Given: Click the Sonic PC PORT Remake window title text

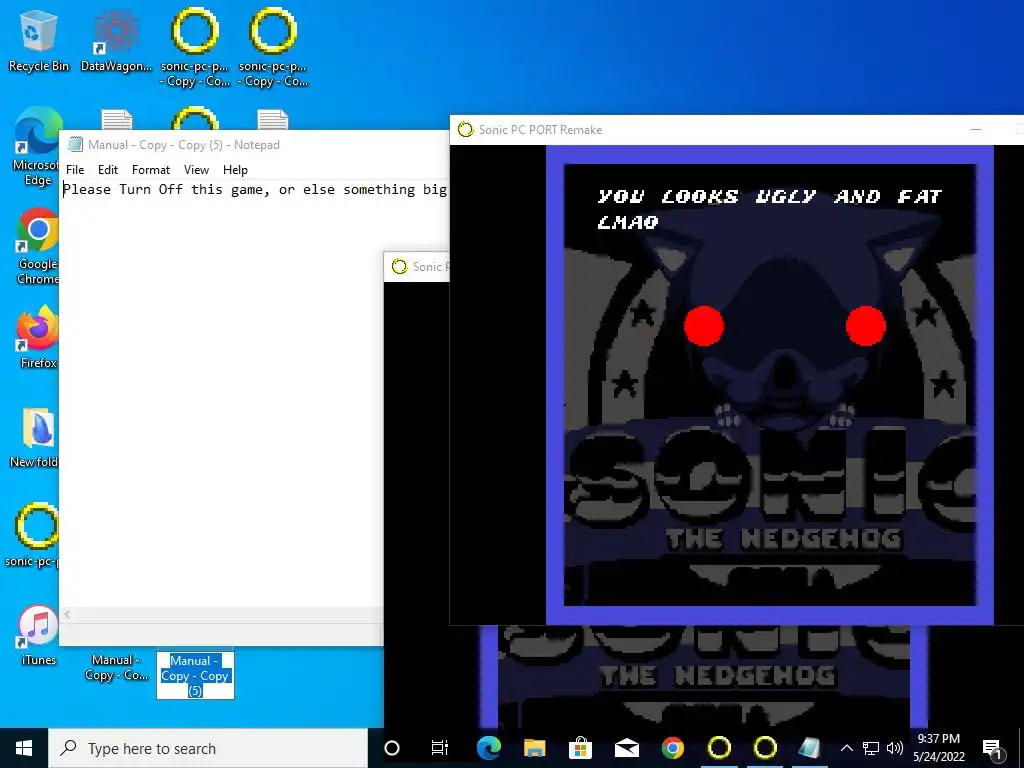Looking at the screenshot, I should coord(540,129).
